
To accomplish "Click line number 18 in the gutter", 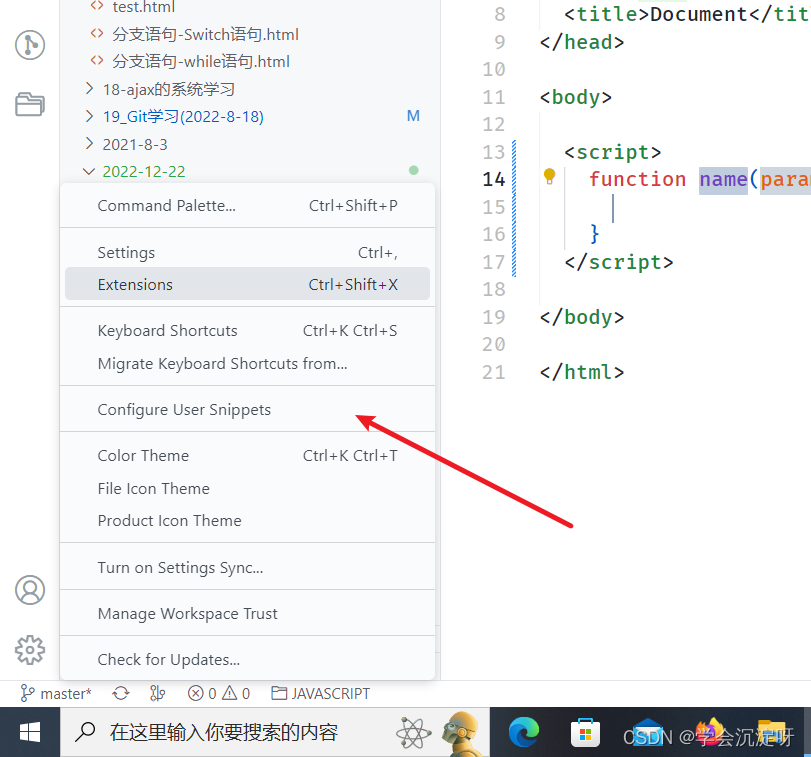I will [493, 290].
